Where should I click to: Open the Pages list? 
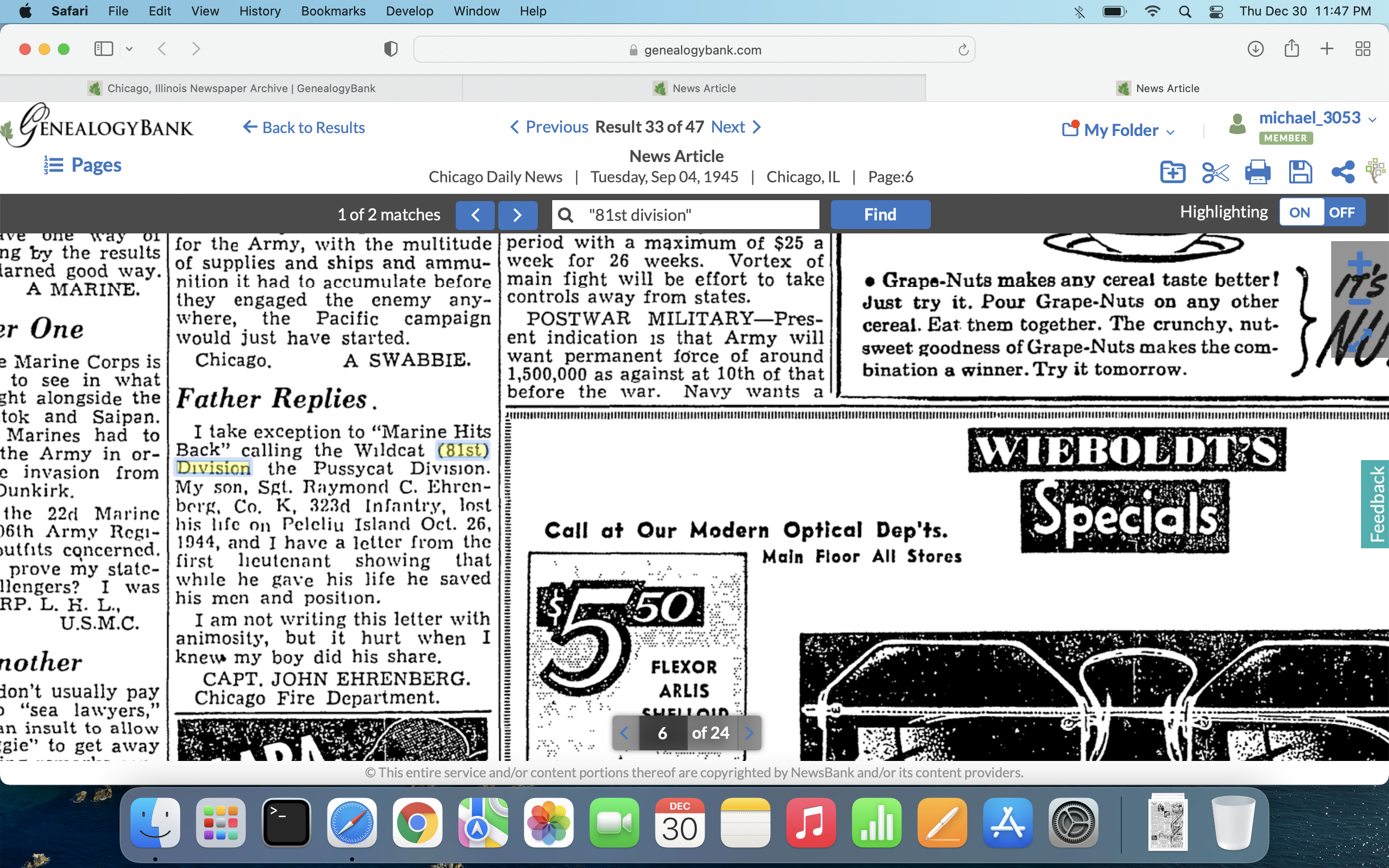point(83,165)
